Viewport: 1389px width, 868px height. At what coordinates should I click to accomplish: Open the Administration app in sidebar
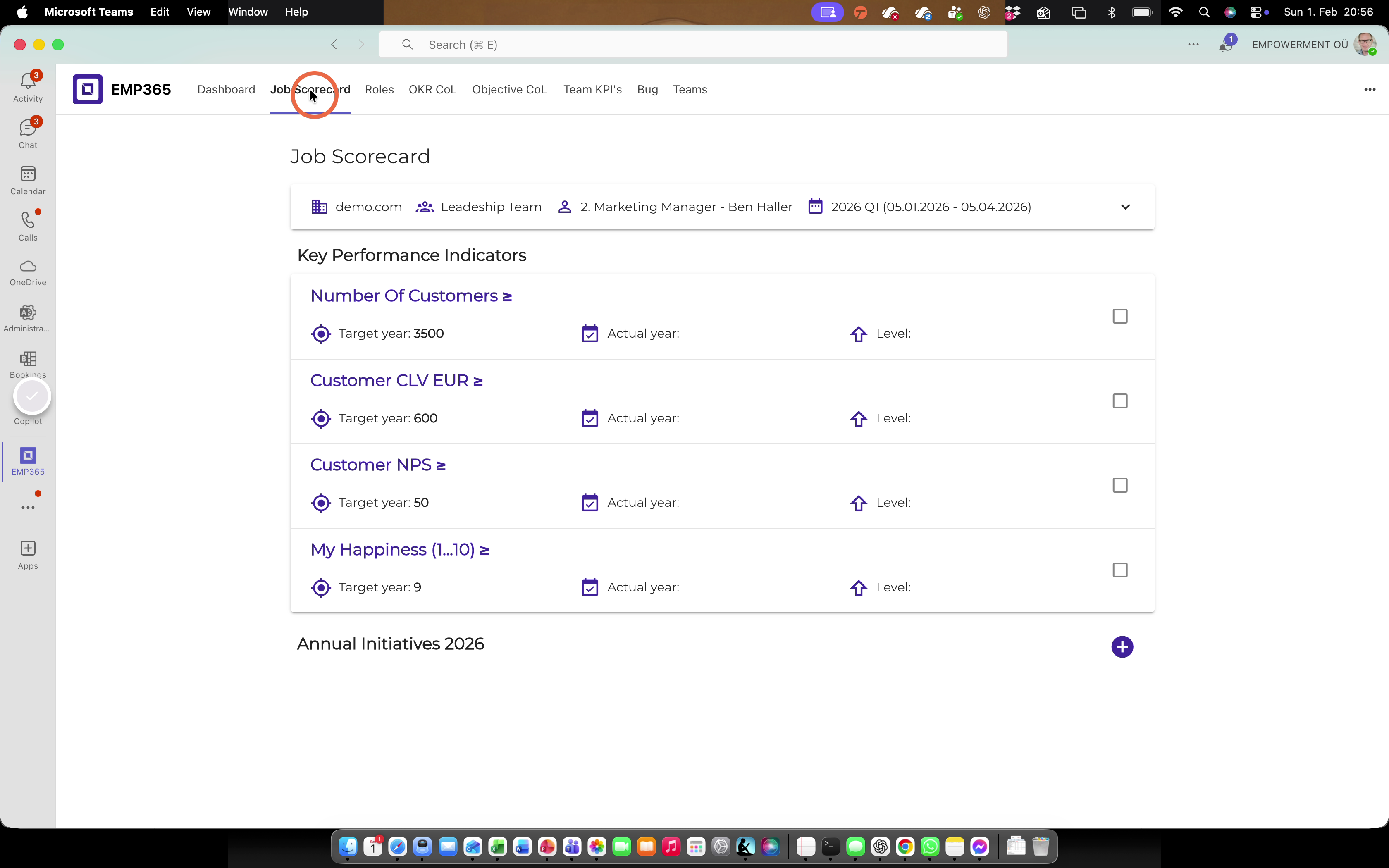tap(28, 319)
